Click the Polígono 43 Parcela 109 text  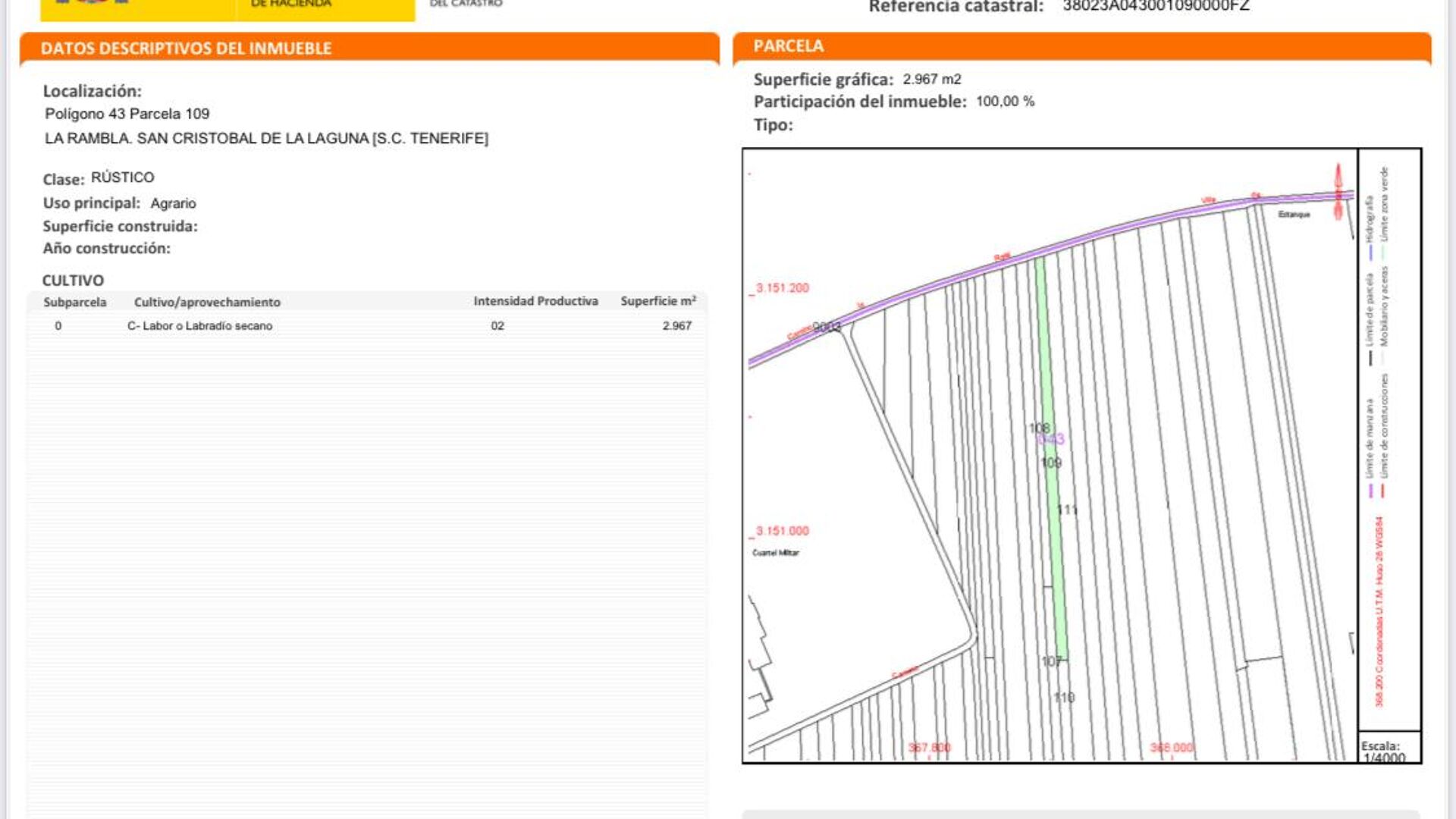[127, 114]
